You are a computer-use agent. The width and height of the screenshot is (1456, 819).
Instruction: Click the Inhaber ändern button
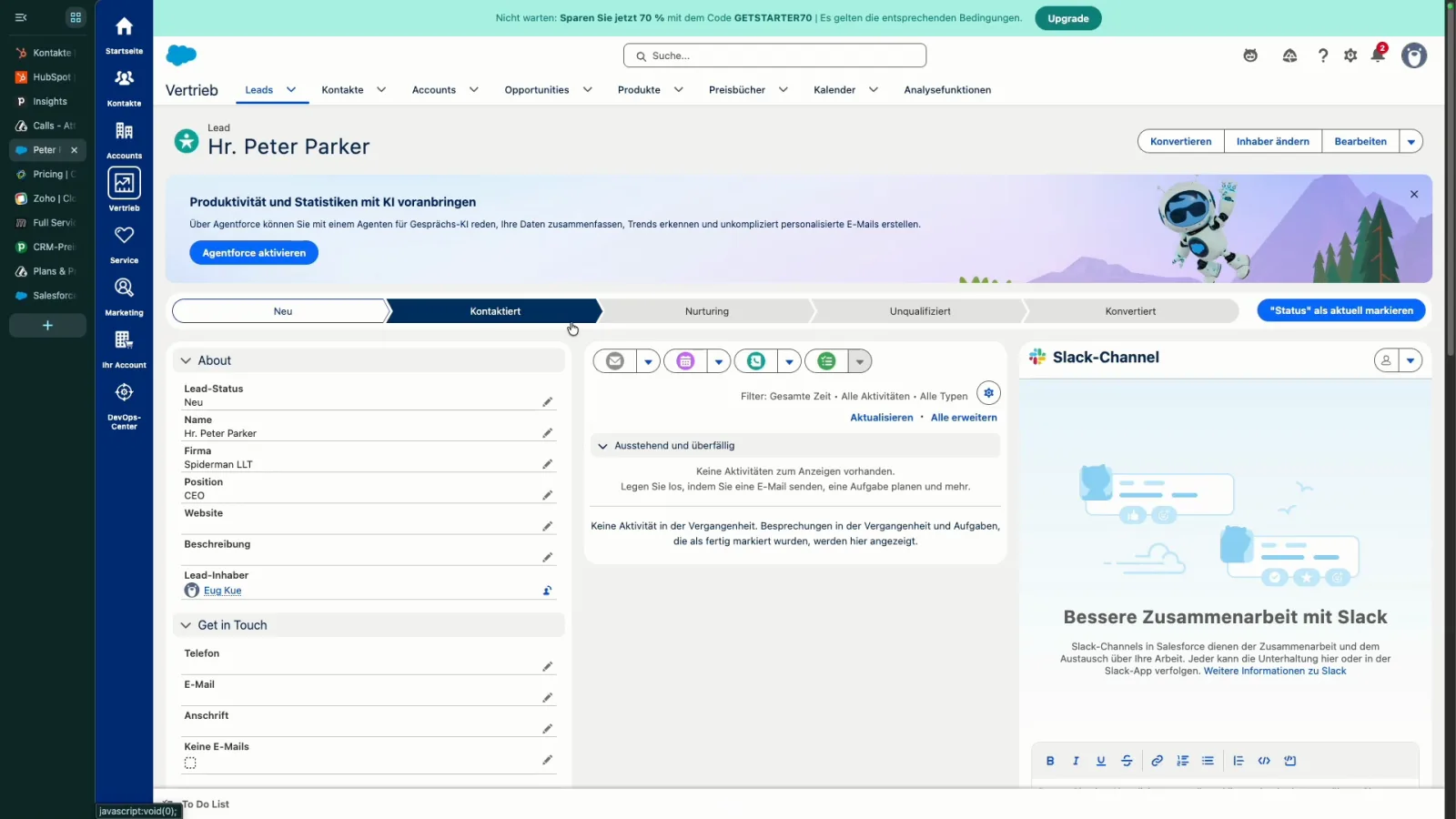click(1272, 141)
